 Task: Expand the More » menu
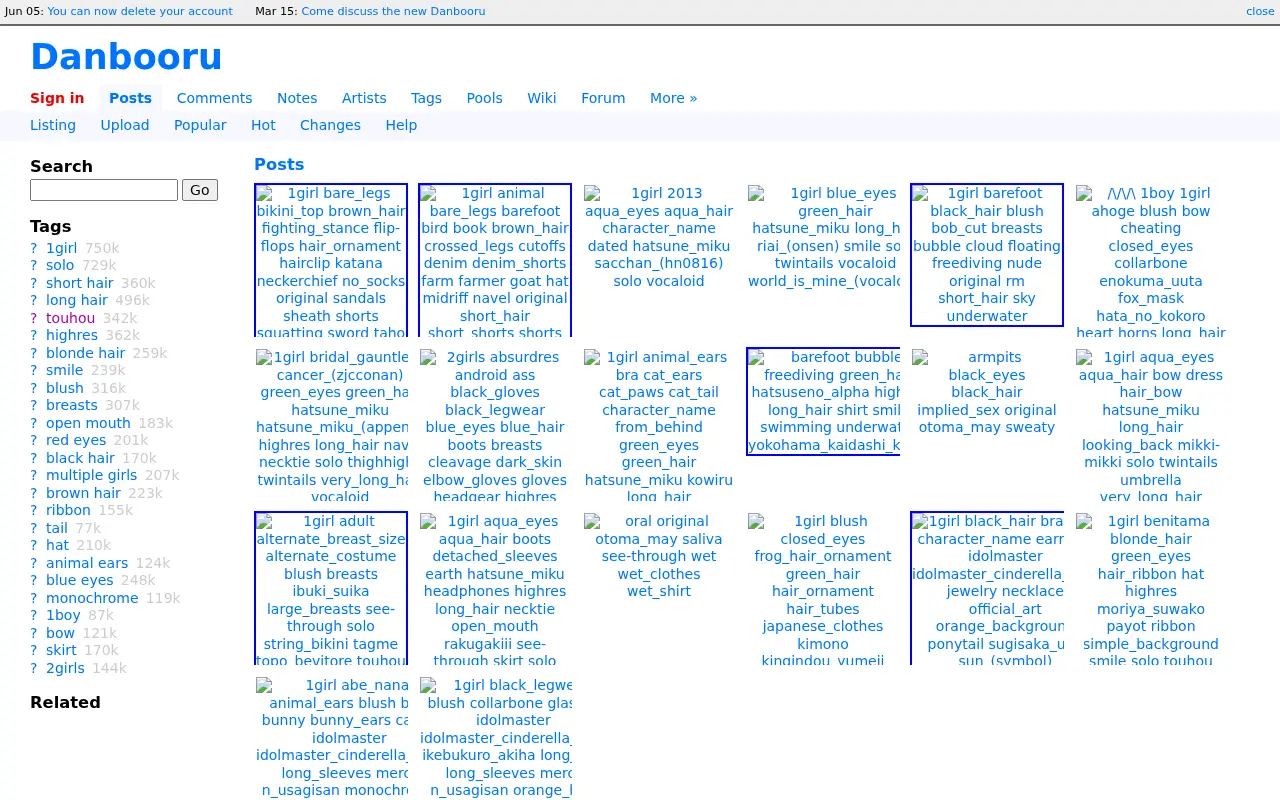coord(673,98)
